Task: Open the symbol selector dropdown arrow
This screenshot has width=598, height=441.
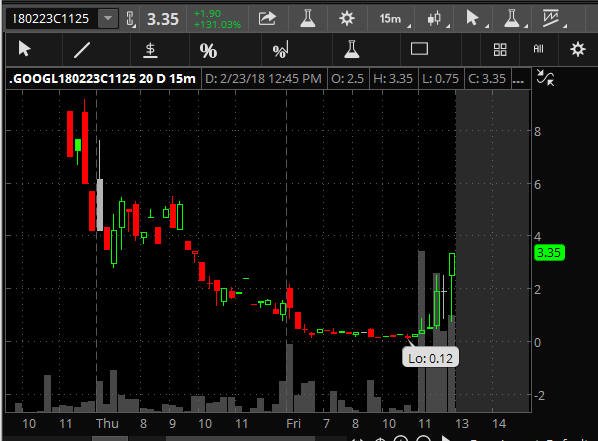Action: 108,18
